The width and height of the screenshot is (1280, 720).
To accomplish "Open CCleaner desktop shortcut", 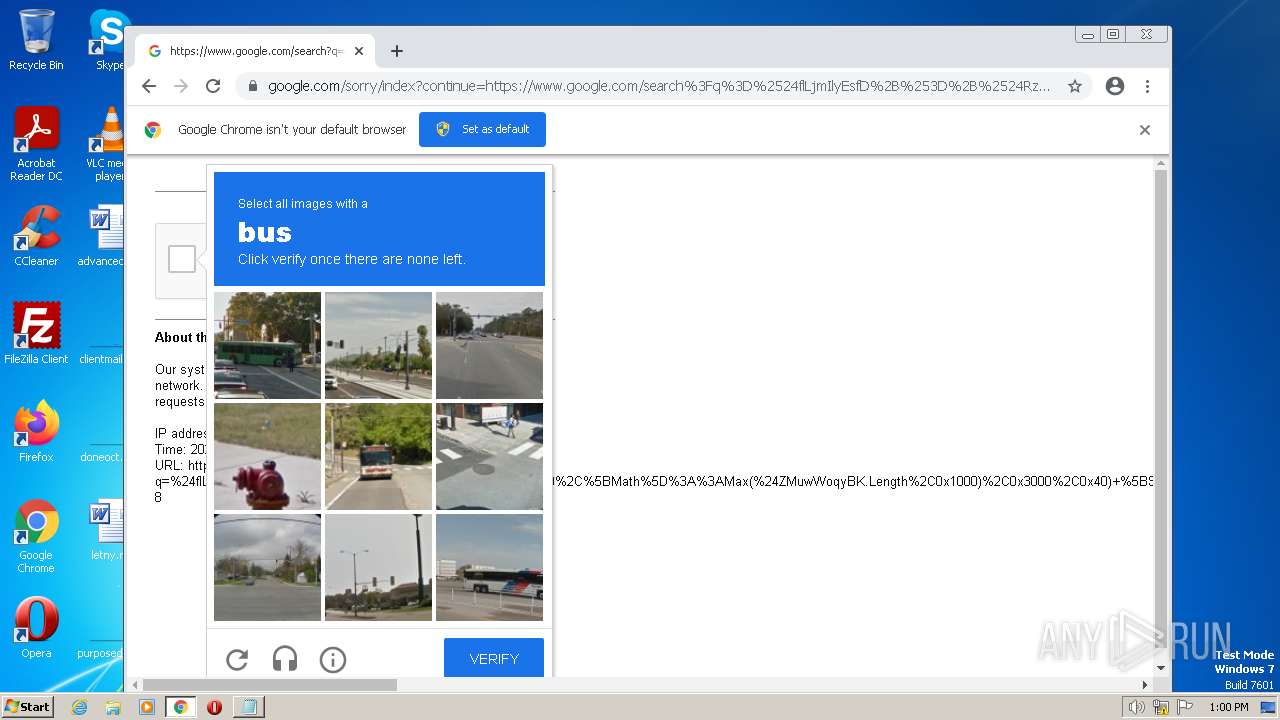I will [x=36, y=236].
